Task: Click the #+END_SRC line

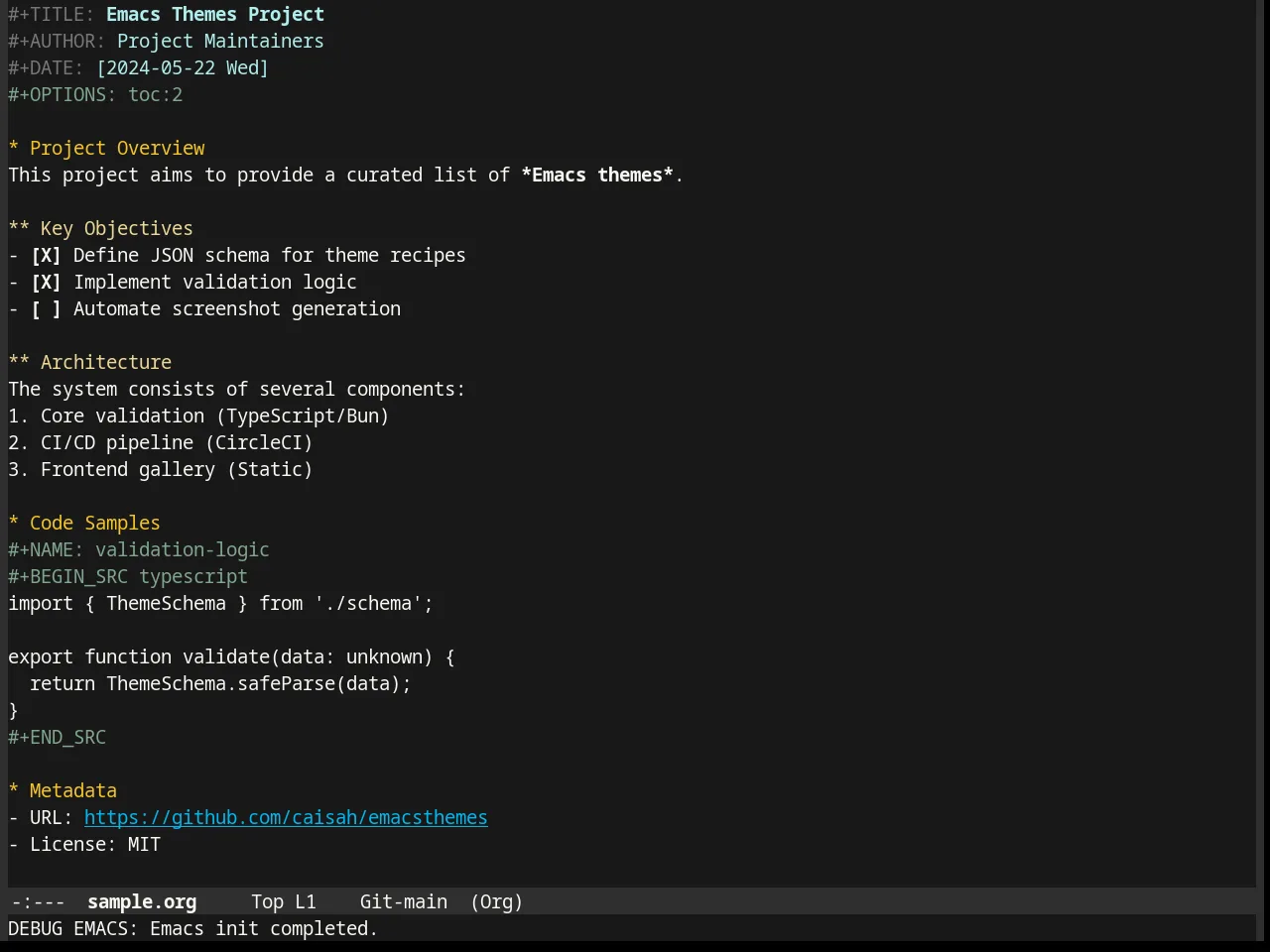Action: (x=58, y=738)
